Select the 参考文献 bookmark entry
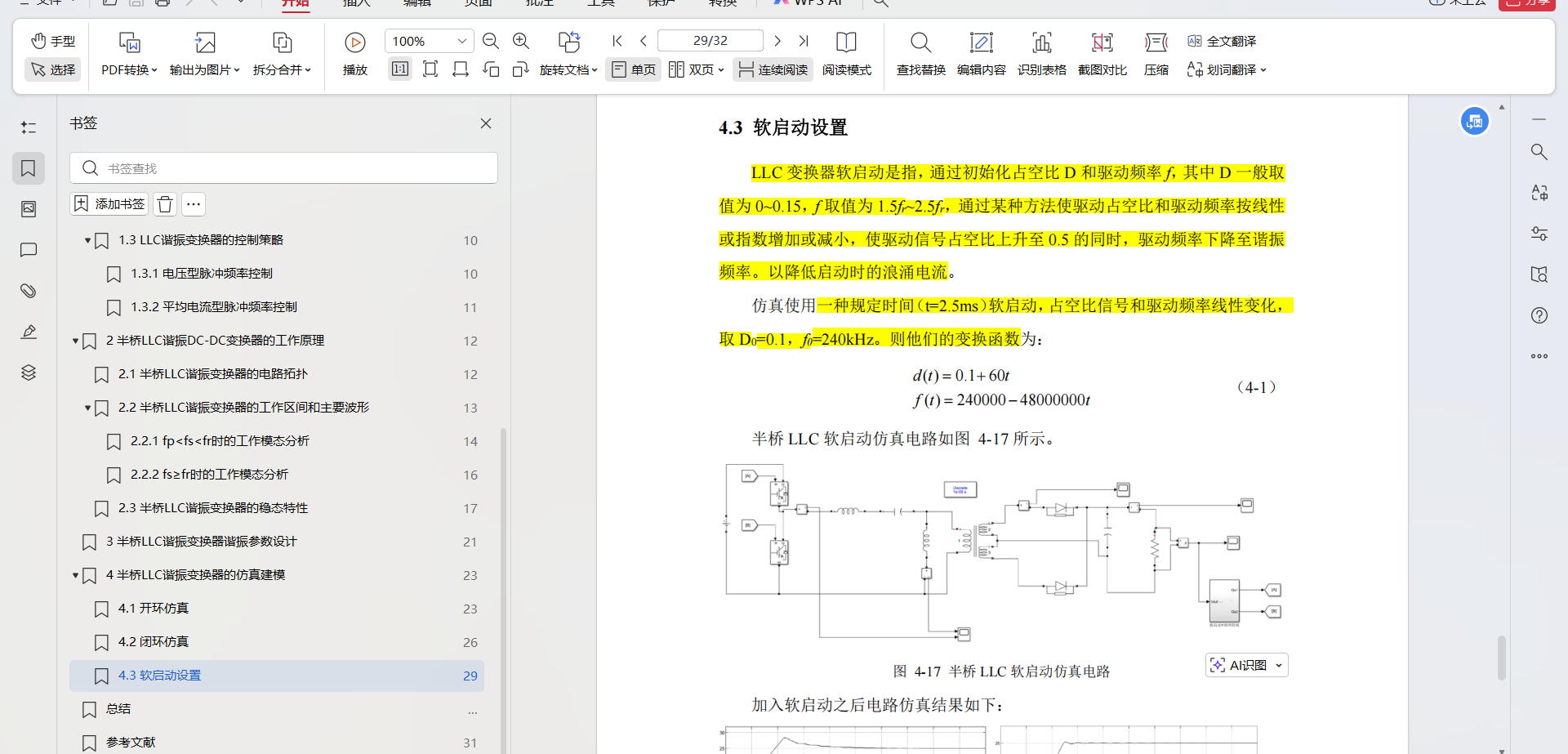This screenshot has width=1568, height=754. [131, 743]
